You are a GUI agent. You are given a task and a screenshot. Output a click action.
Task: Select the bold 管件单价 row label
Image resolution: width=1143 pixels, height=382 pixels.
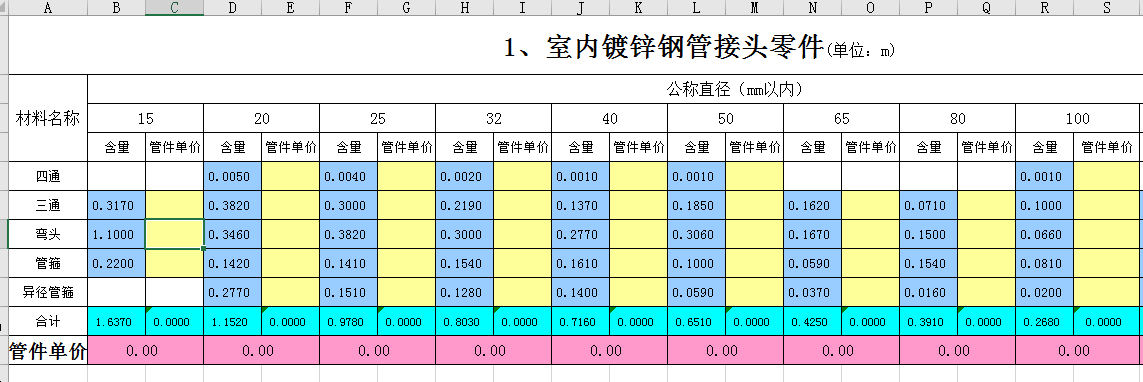click(x=47, y=351)
